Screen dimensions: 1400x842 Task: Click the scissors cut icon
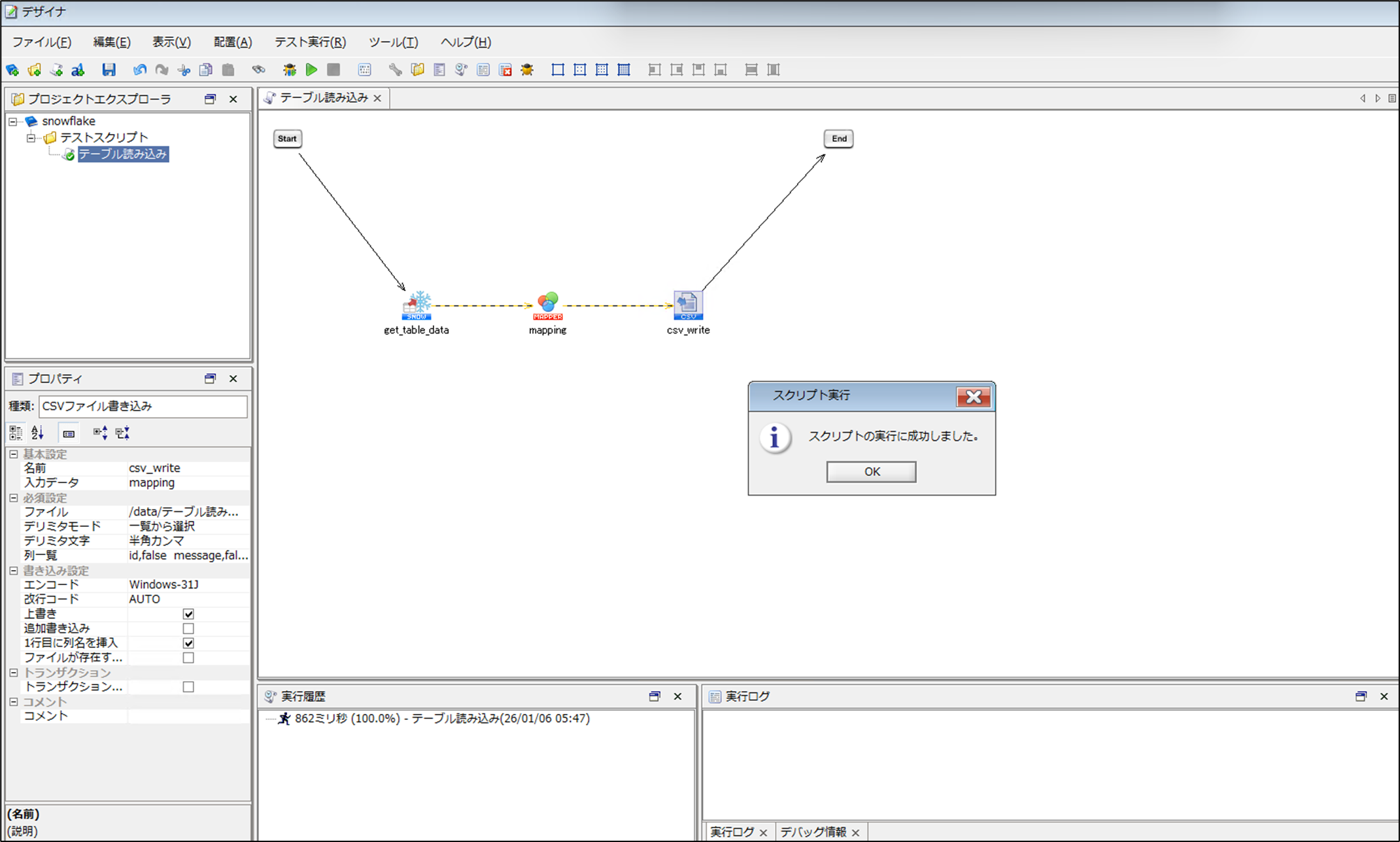click(184, 70)
